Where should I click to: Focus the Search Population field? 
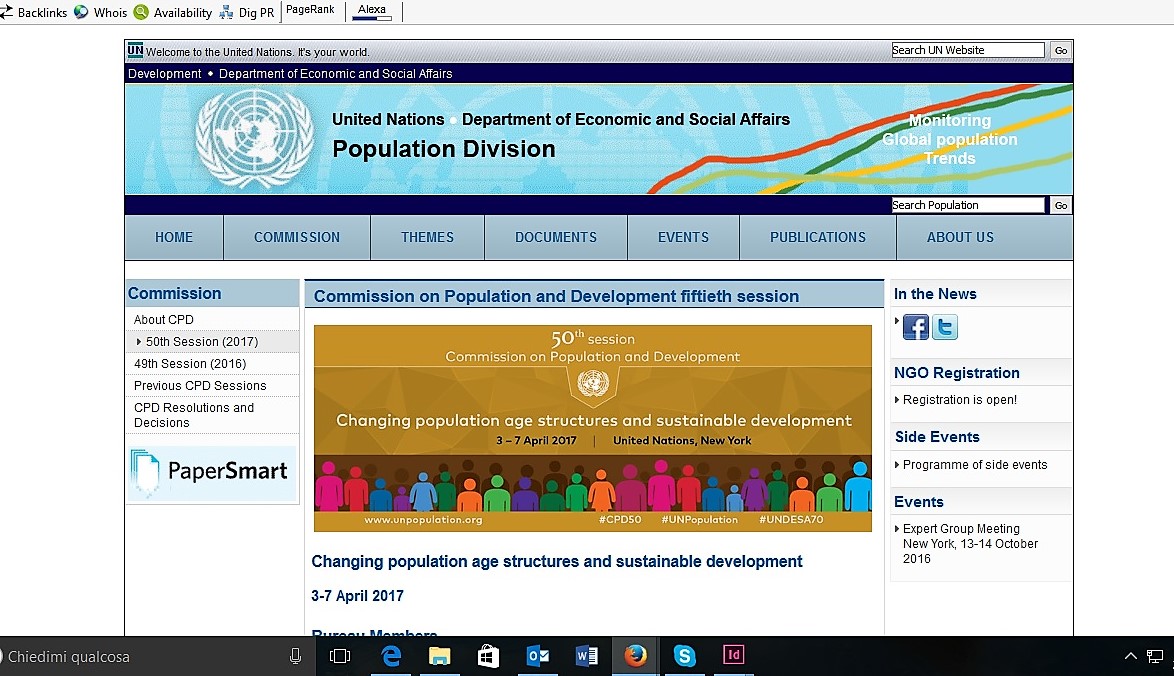coord(967,205)
